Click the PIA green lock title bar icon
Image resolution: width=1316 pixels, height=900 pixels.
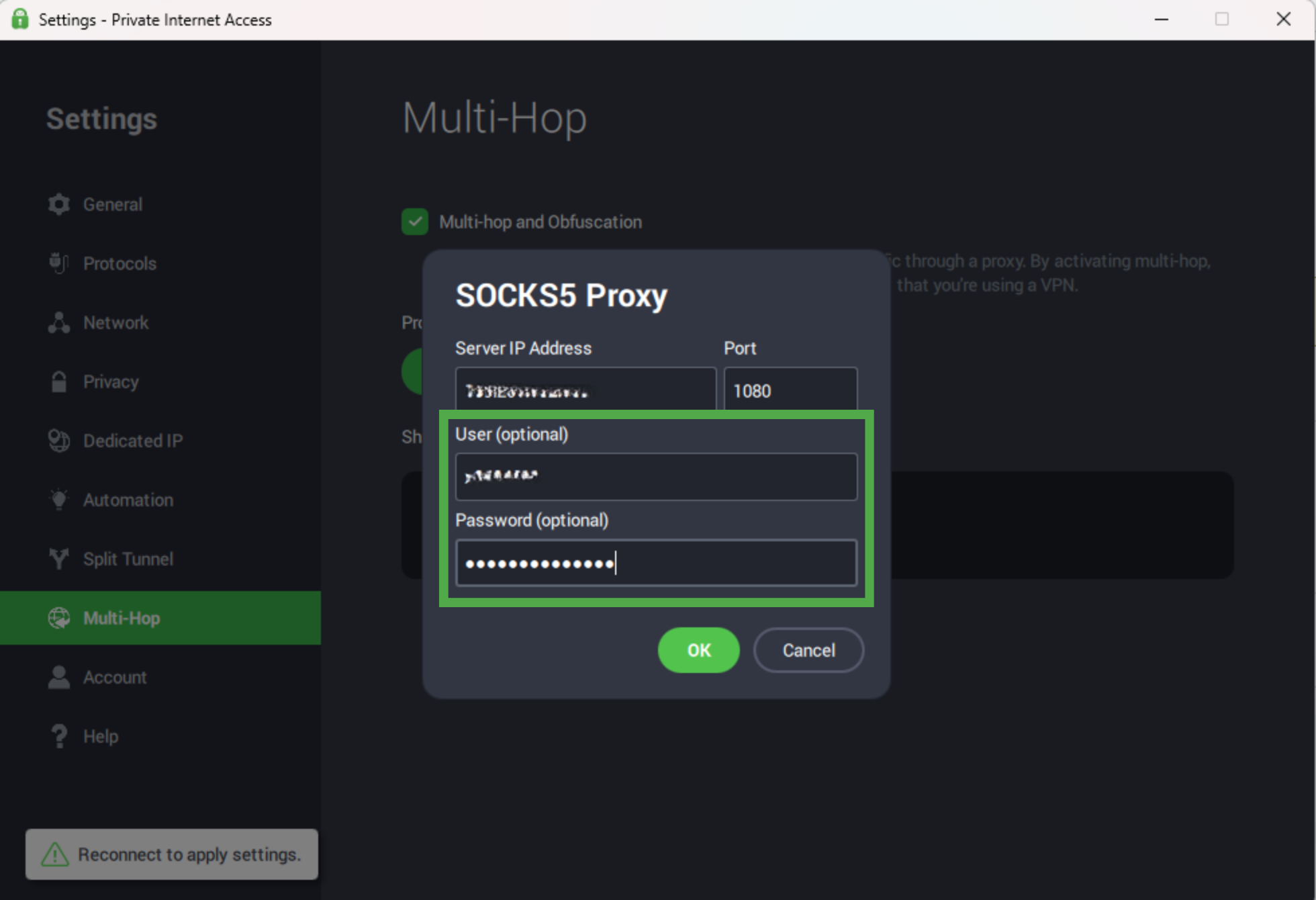[20, 19]
